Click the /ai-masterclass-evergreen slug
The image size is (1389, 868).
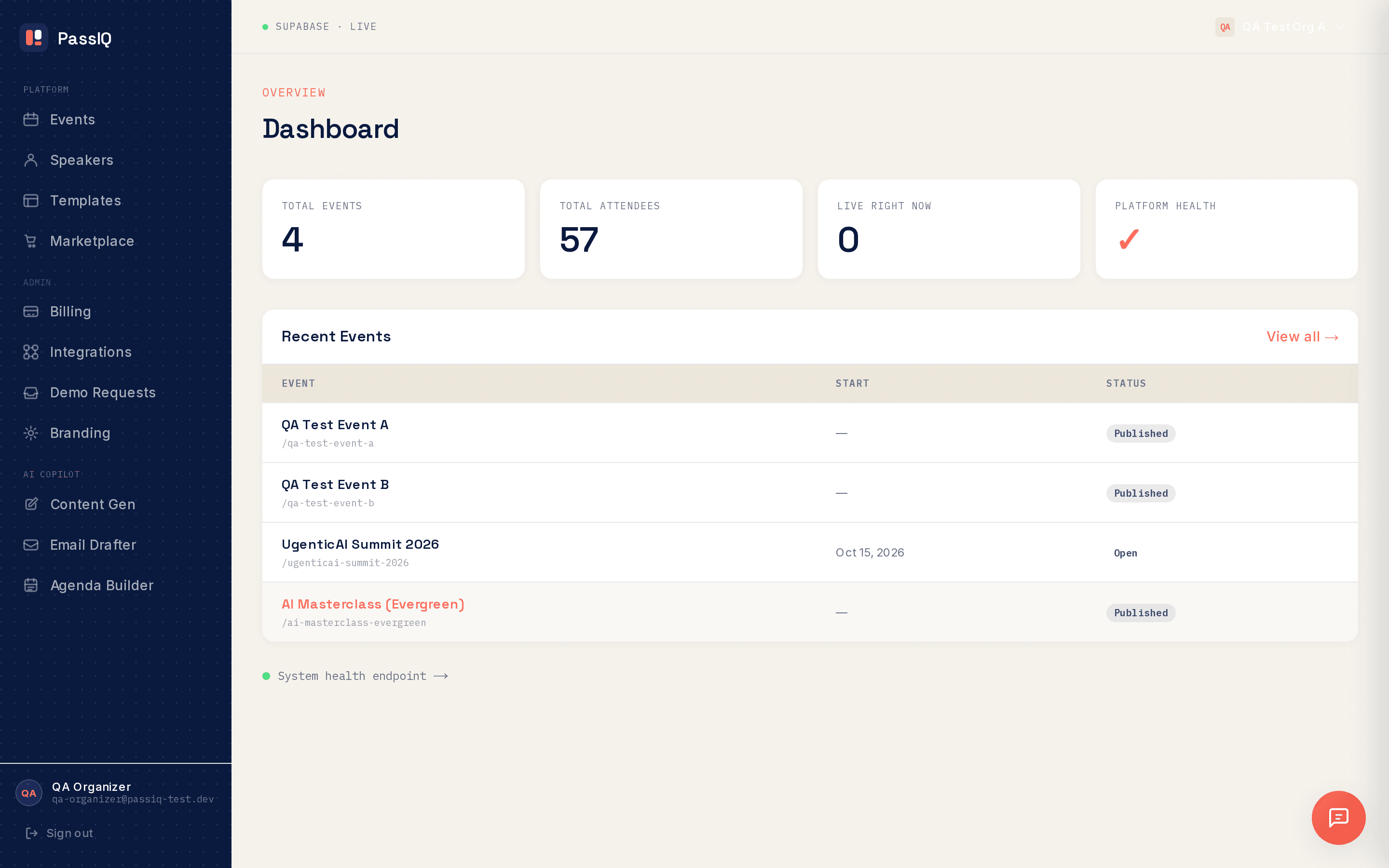tap(354, 622)
